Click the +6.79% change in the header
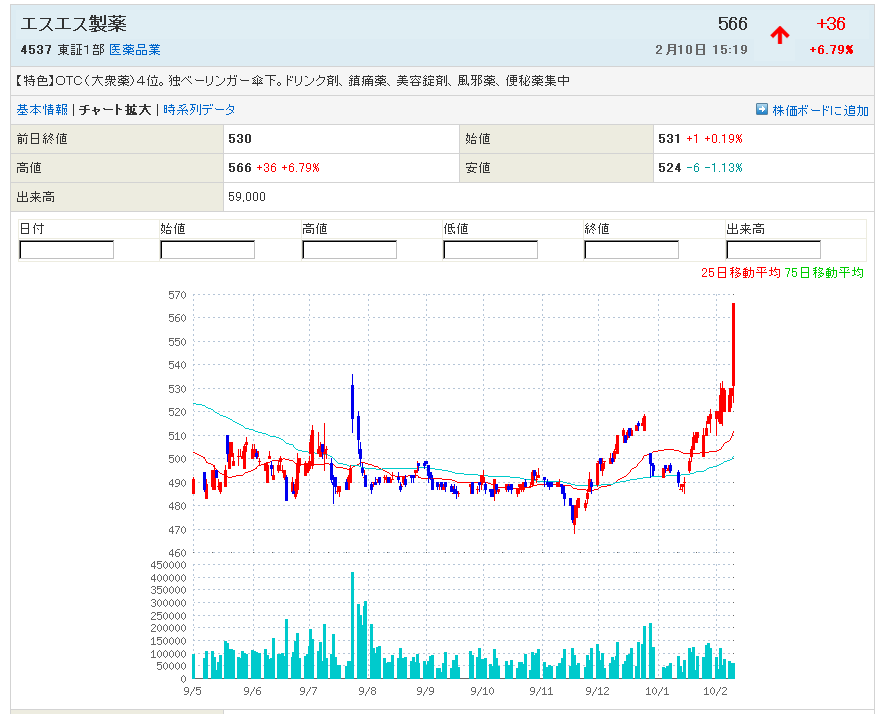The width and height of the screenshot is (884, 714). (x=832, y=50)
